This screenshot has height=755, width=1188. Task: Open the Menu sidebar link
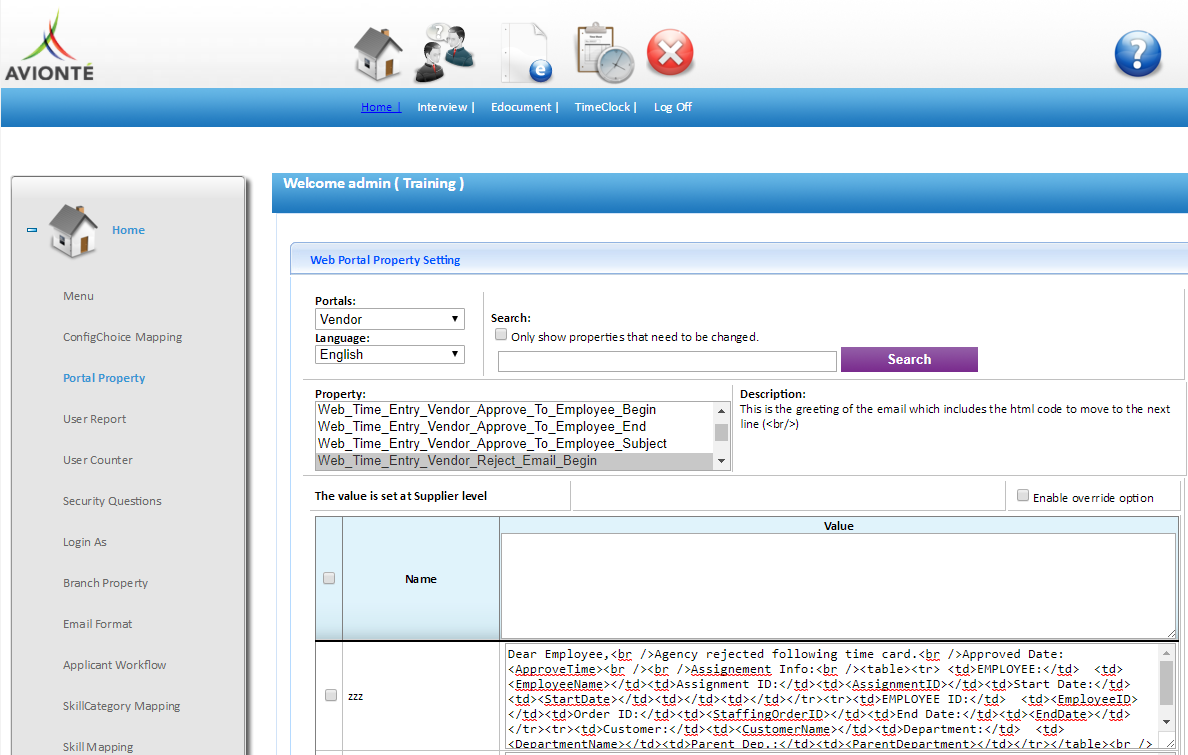tap(78, 296)
